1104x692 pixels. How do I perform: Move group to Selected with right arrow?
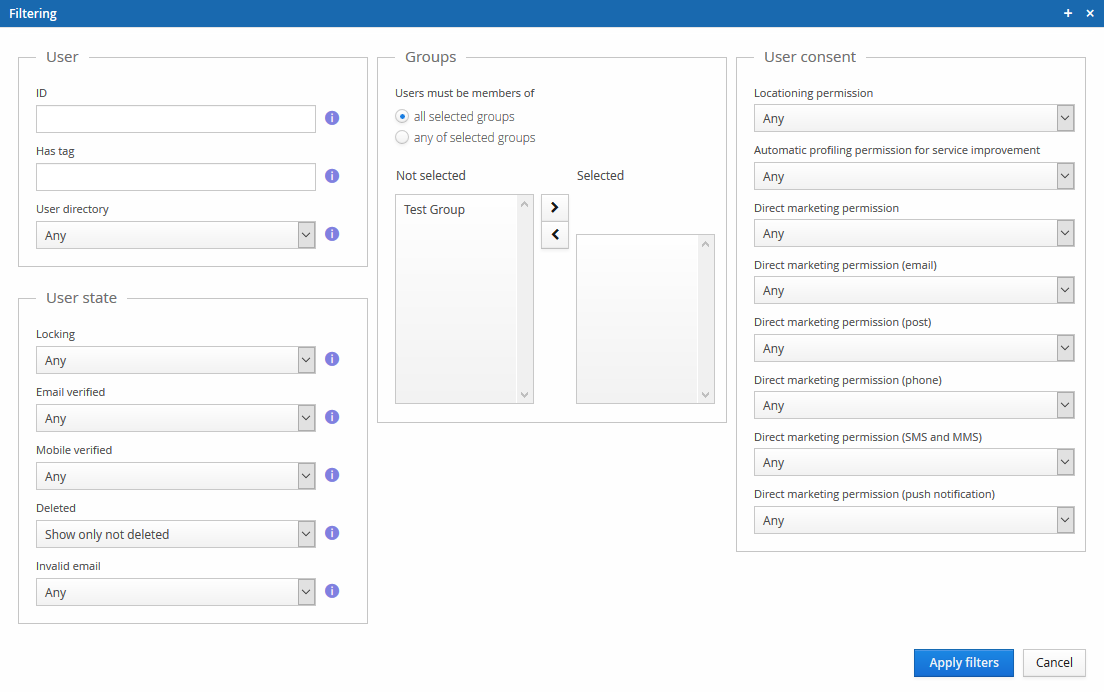pos(554,207)
